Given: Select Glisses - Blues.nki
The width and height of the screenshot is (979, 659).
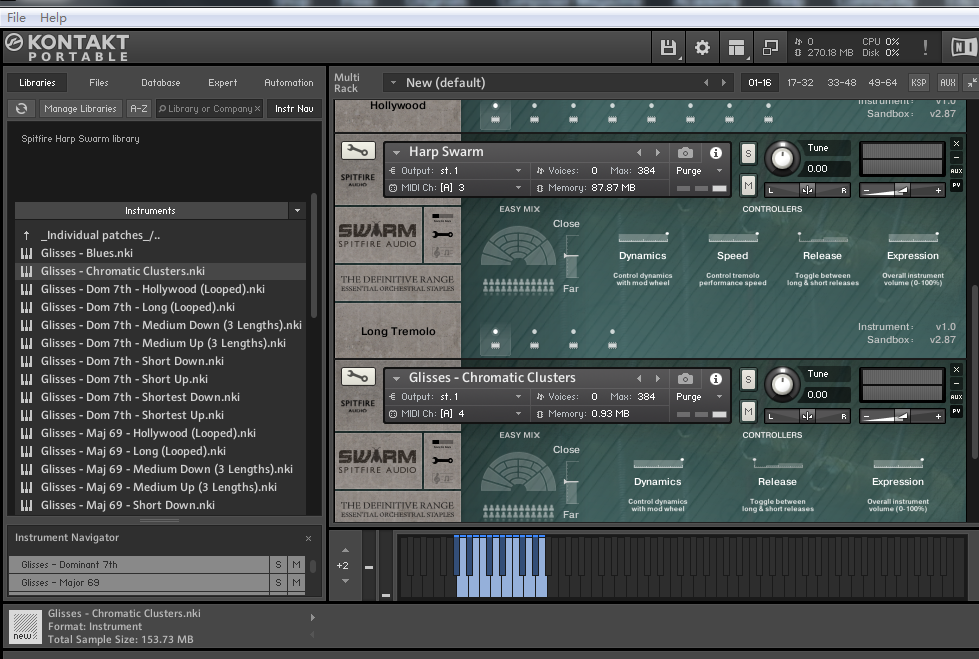Looking at the screenshot, I should (87, 253).
